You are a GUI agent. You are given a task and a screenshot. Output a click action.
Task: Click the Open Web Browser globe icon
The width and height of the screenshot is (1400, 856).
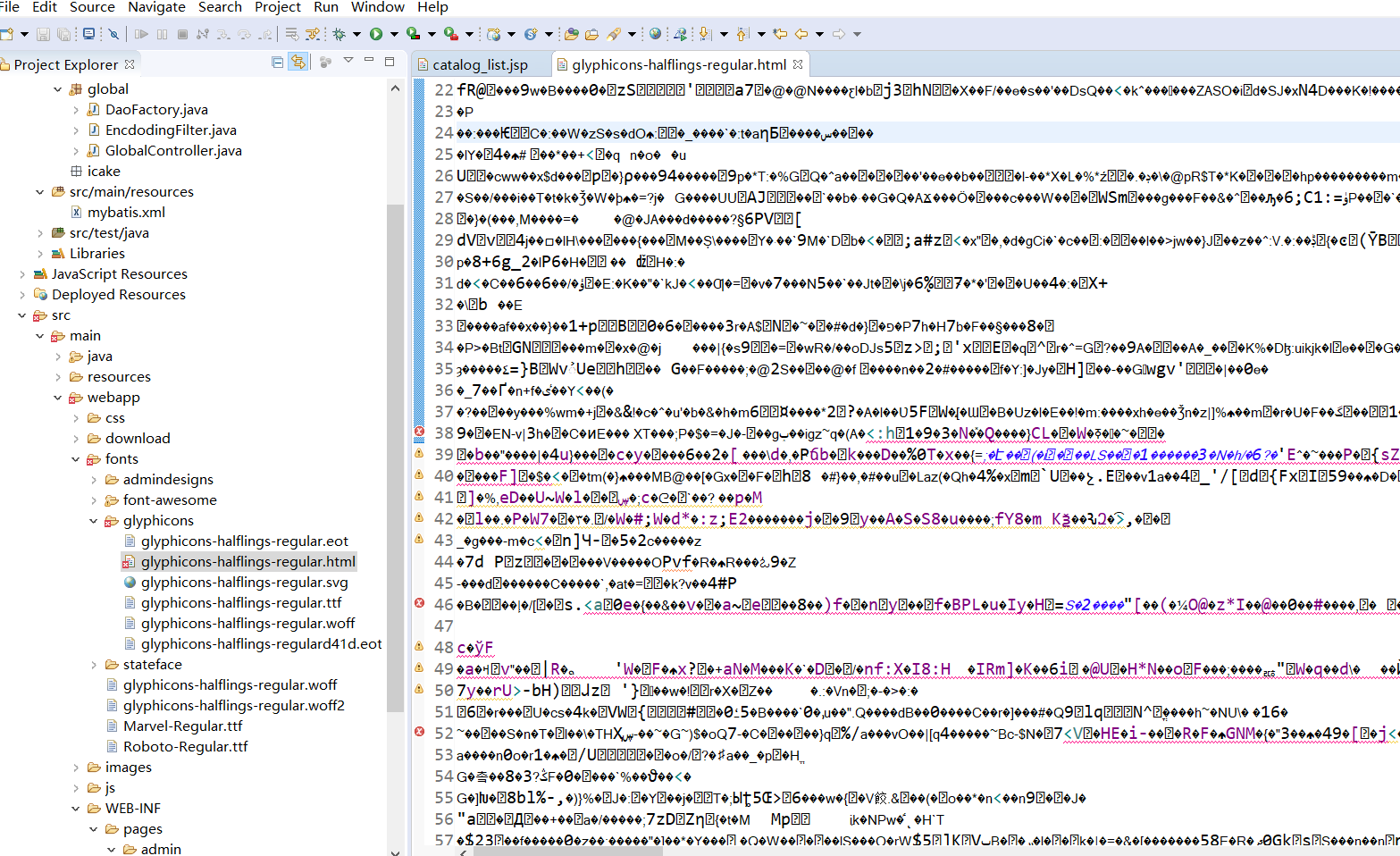[x=656, y=34]
